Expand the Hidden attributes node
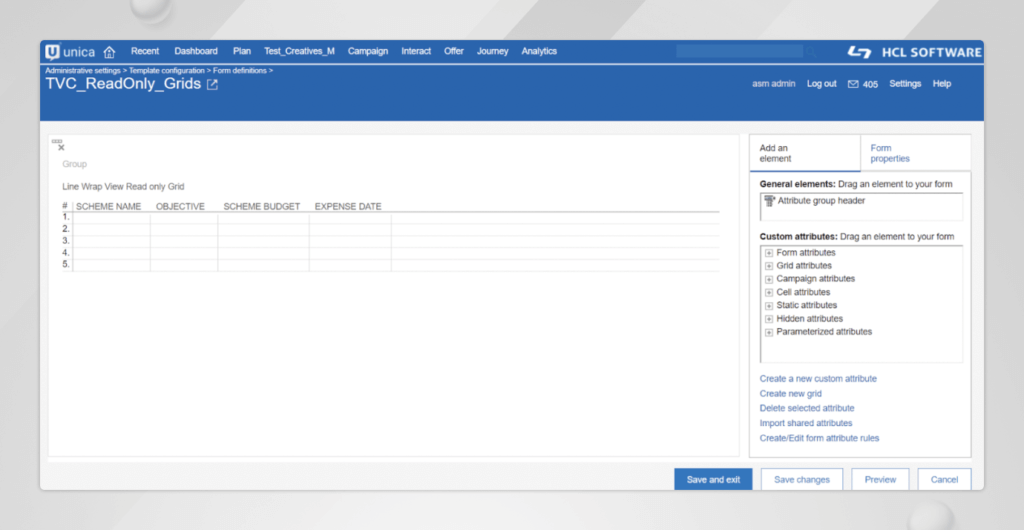Image resolution: width=1024 pixels, height=530 pixels. coord(768,319)
